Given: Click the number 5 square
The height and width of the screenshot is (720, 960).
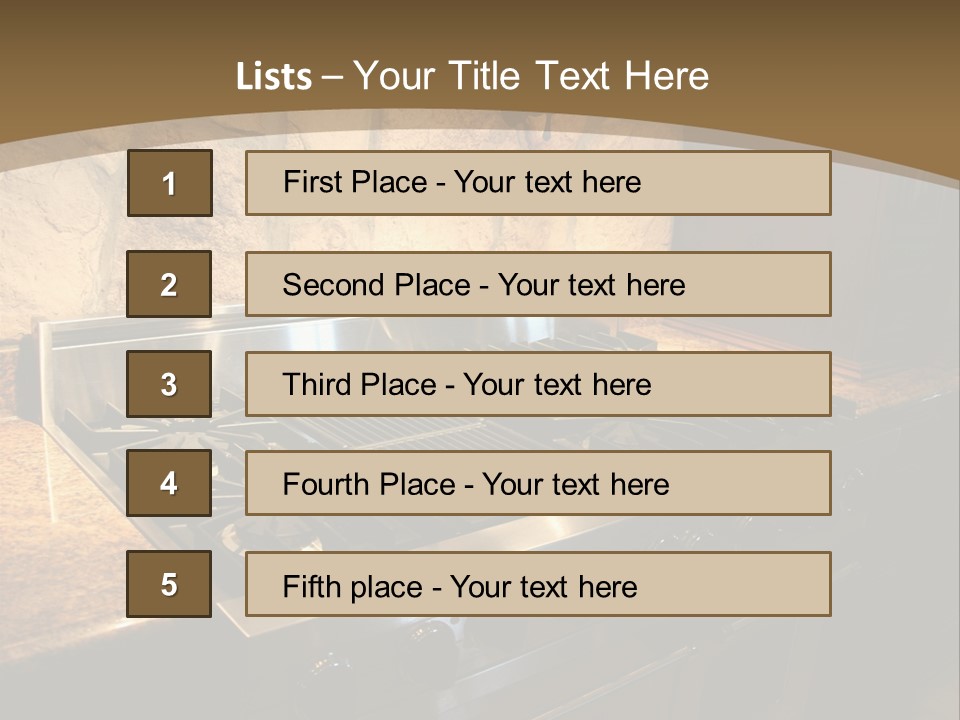Looking at the screenshot, I should [x=169, y=584].
